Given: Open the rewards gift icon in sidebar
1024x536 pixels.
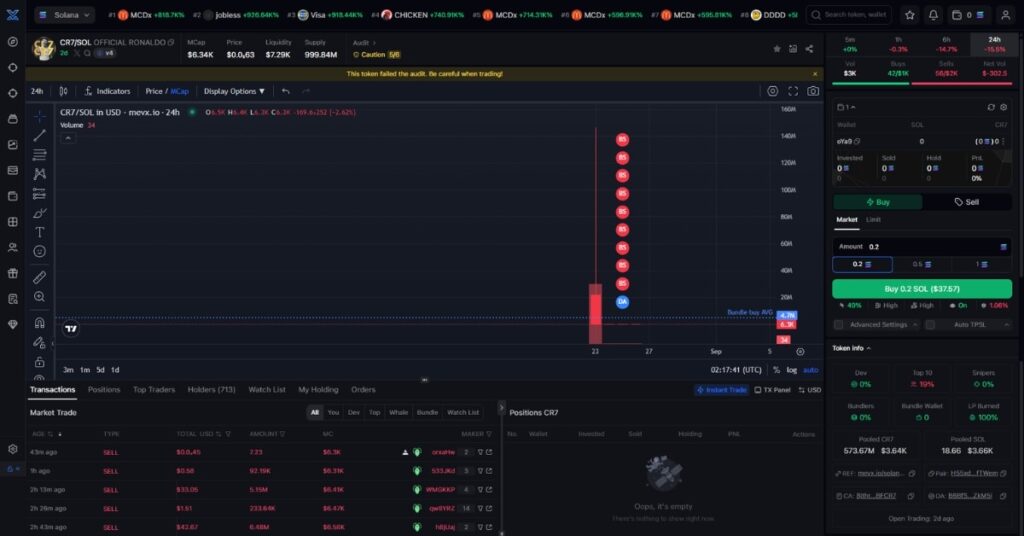Looking at the screenshot, I should (x=12, y=273).
